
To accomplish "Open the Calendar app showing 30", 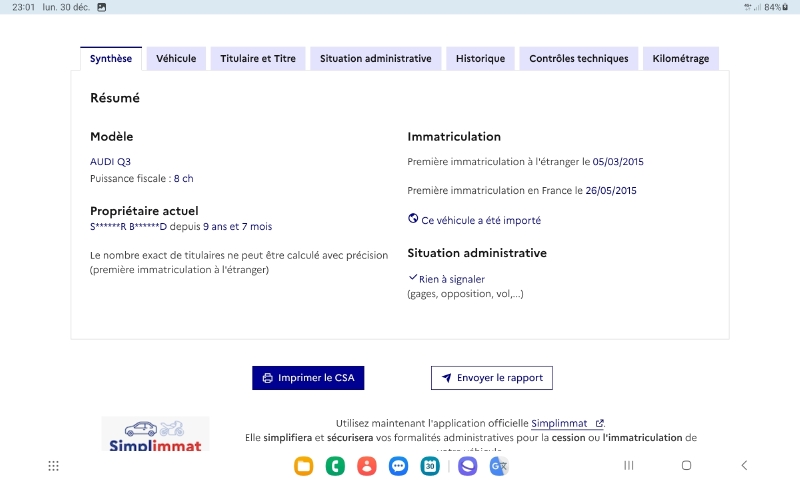I will tap(430, 466).
